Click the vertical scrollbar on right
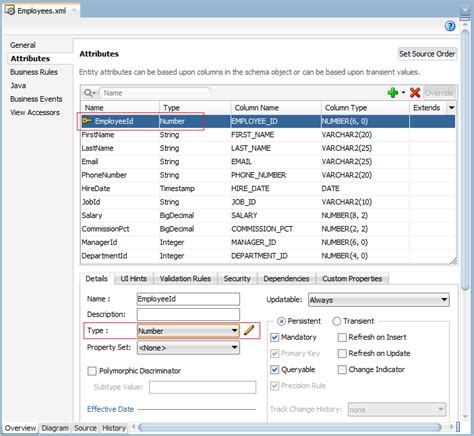This screenshot has width=474, height=436. 465,160
